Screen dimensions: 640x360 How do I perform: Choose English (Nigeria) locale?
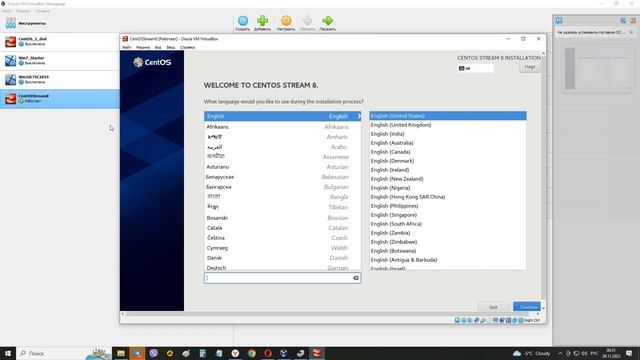pos(448,188)
